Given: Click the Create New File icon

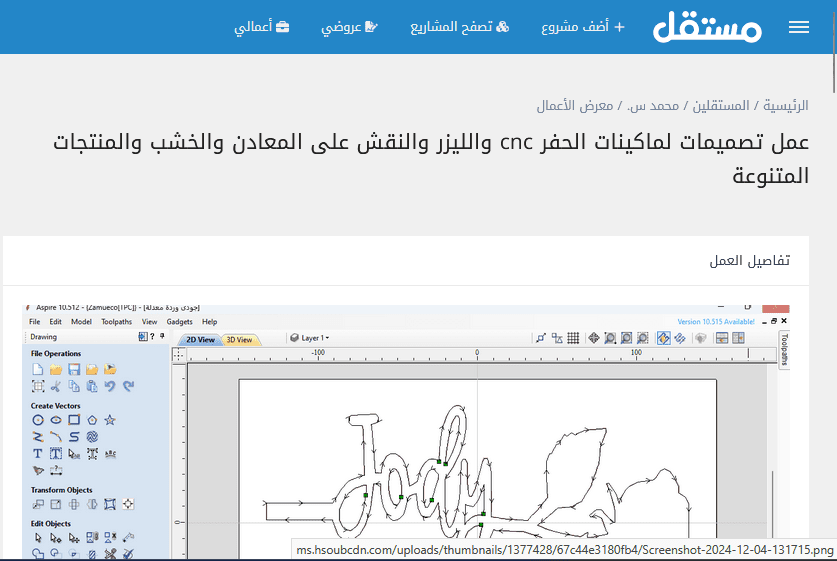Looking at the screenshot, I should coord(38,370).
